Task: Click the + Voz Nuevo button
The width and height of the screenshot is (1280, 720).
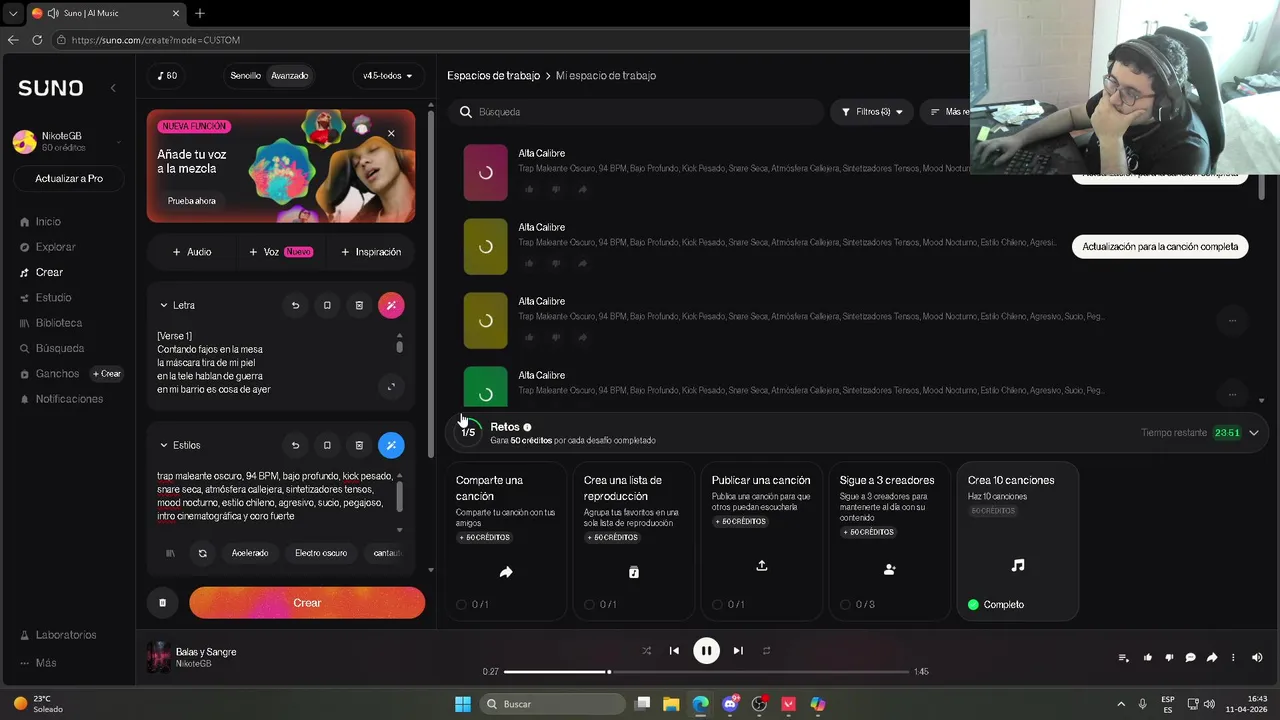Action: [281, 252]
